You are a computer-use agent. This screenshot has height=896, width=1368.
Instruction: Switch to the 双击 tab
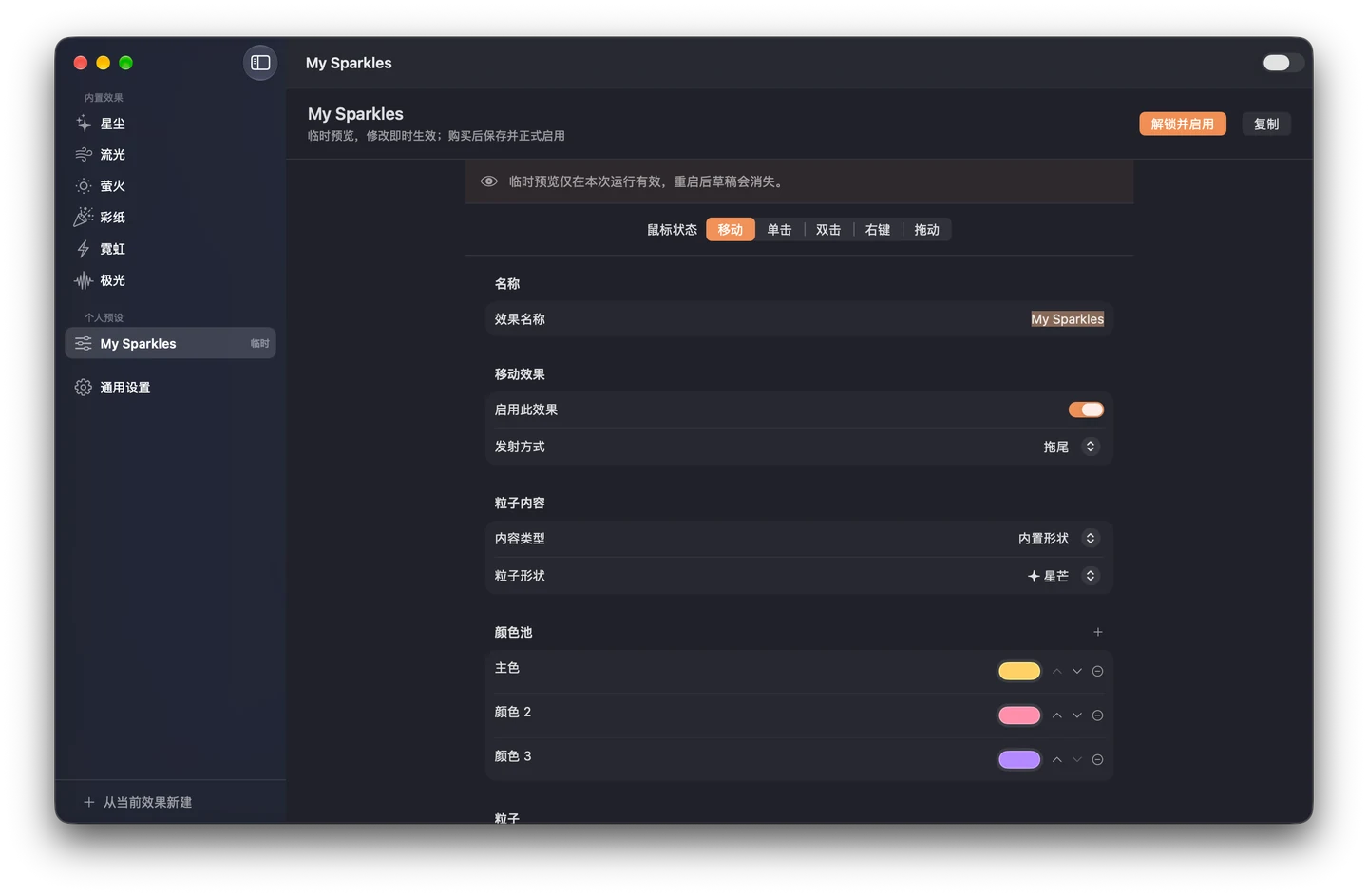click(828, 230)
